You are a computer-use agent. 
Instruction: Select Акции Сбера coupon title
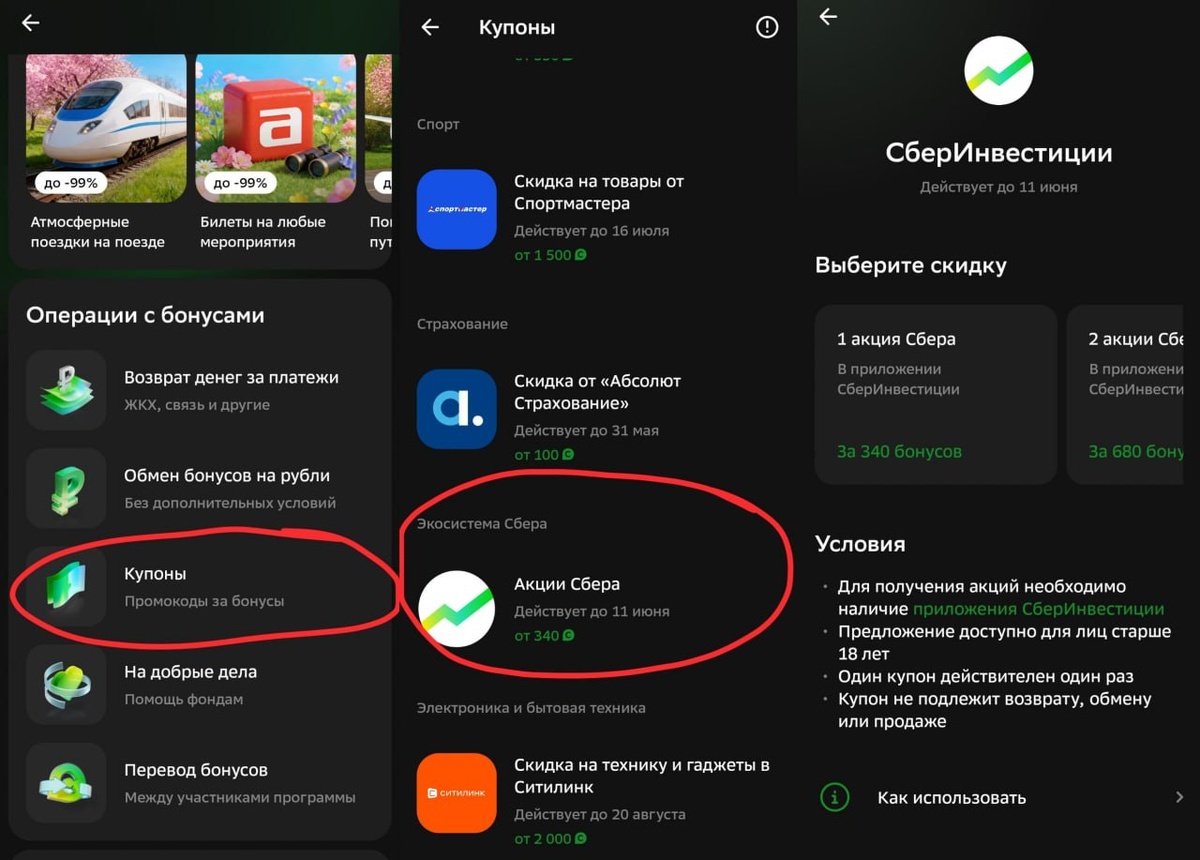pyautogui.click(x=567, y=584)
